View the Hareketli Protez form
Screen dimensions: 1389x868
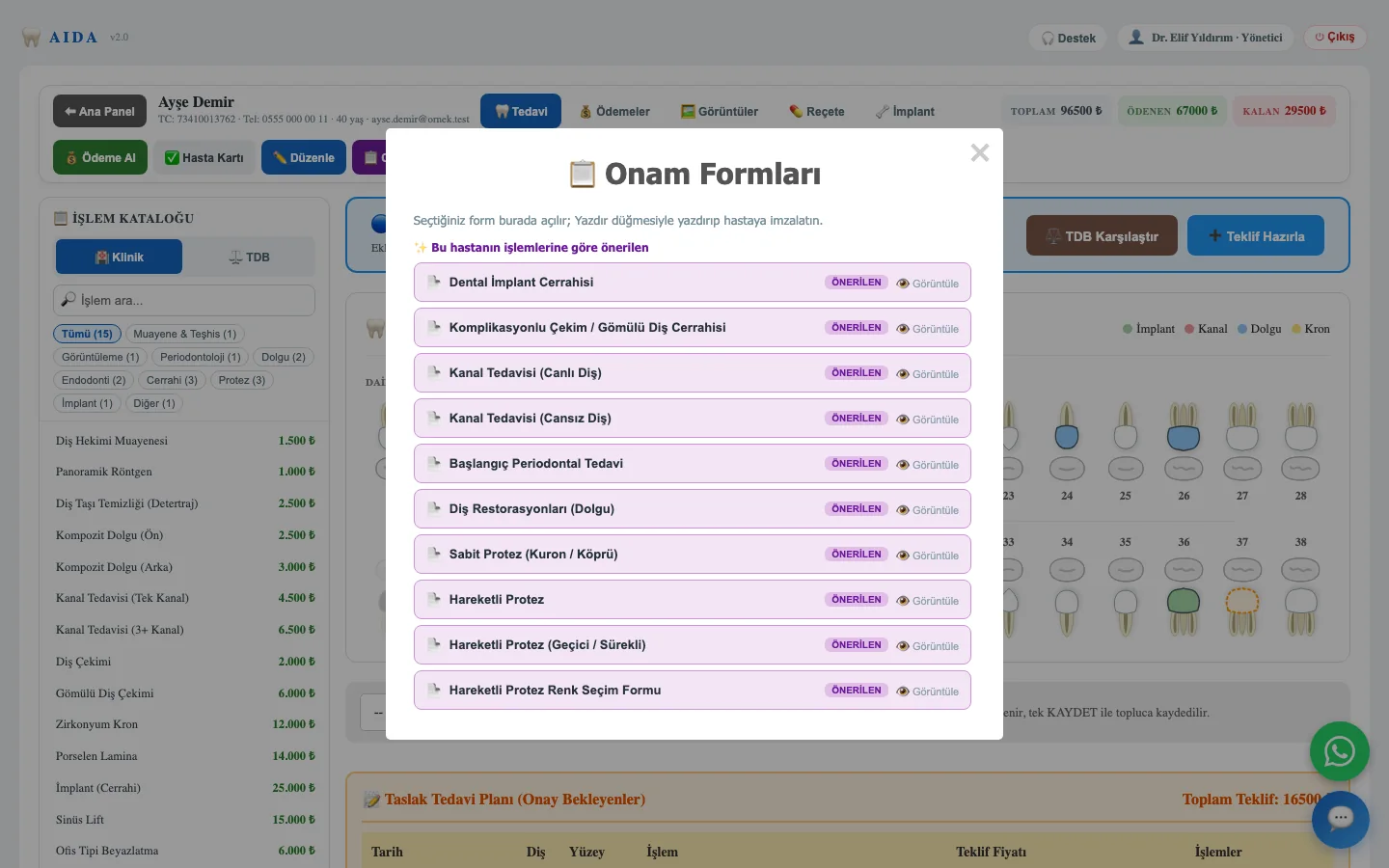(928, 601)
